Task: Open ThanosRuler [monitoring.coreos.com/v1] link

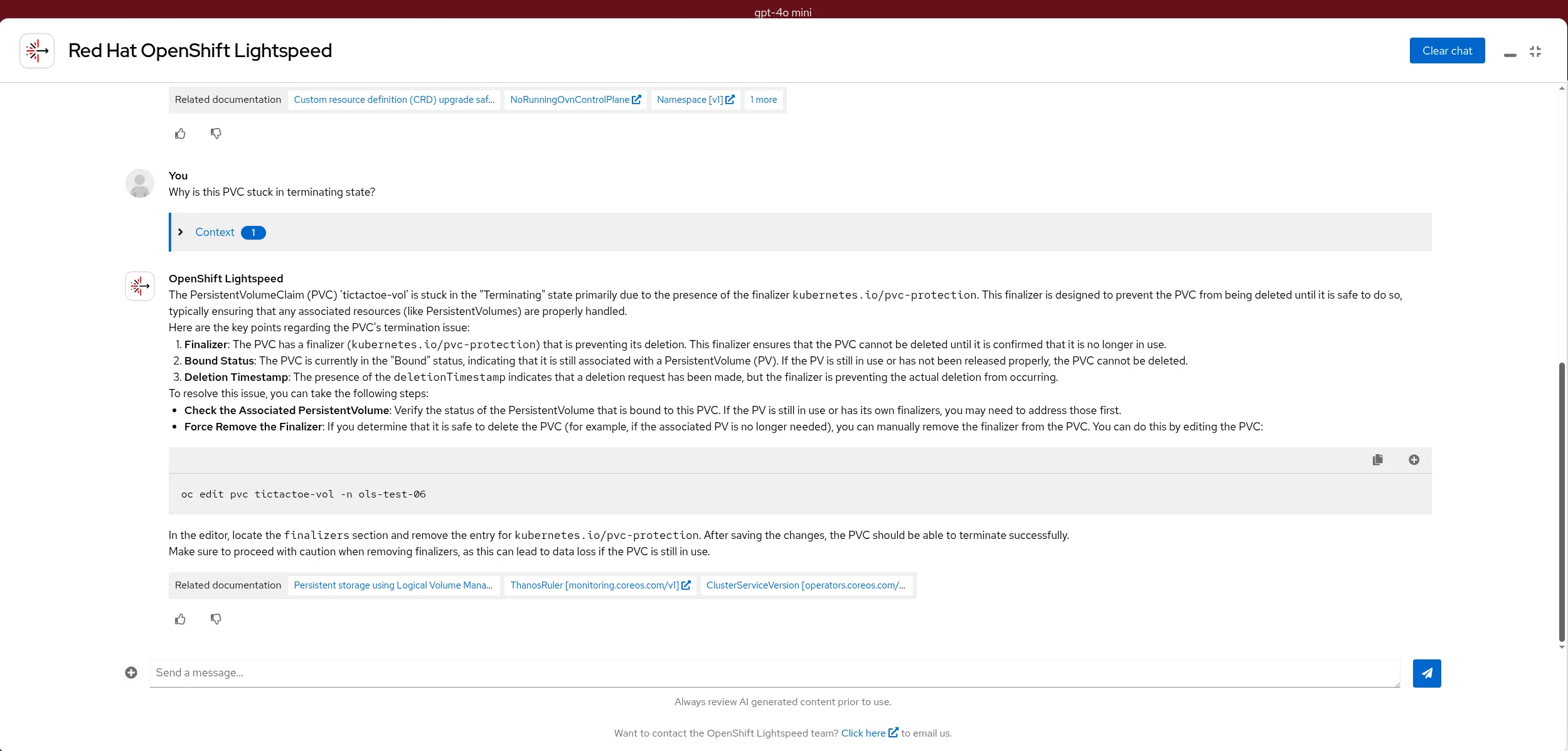Action: click(x=600, y=585)
